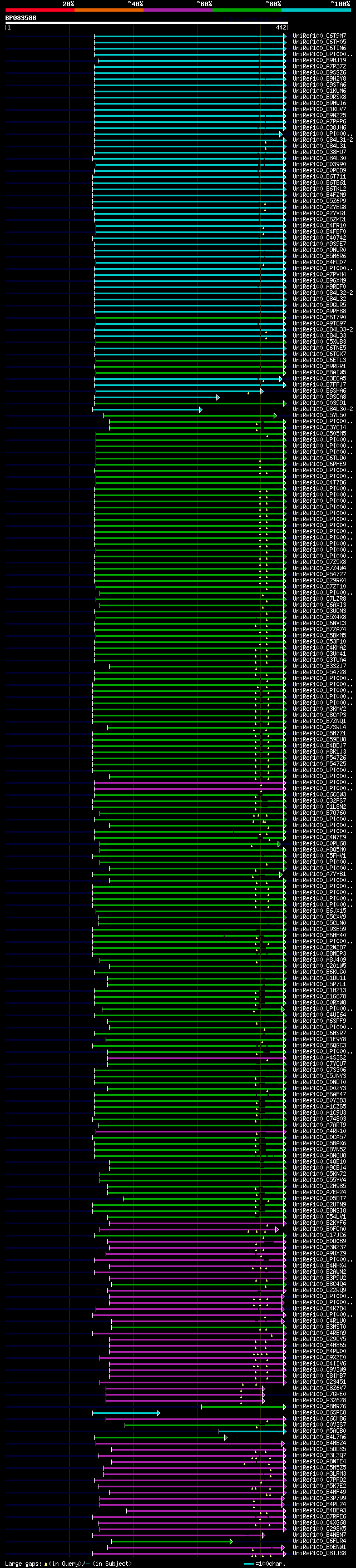The height and width of the screenshot is (1568, 356).
Task: Select hit UniRef100_O74803
Action: tap(319, 1119)
